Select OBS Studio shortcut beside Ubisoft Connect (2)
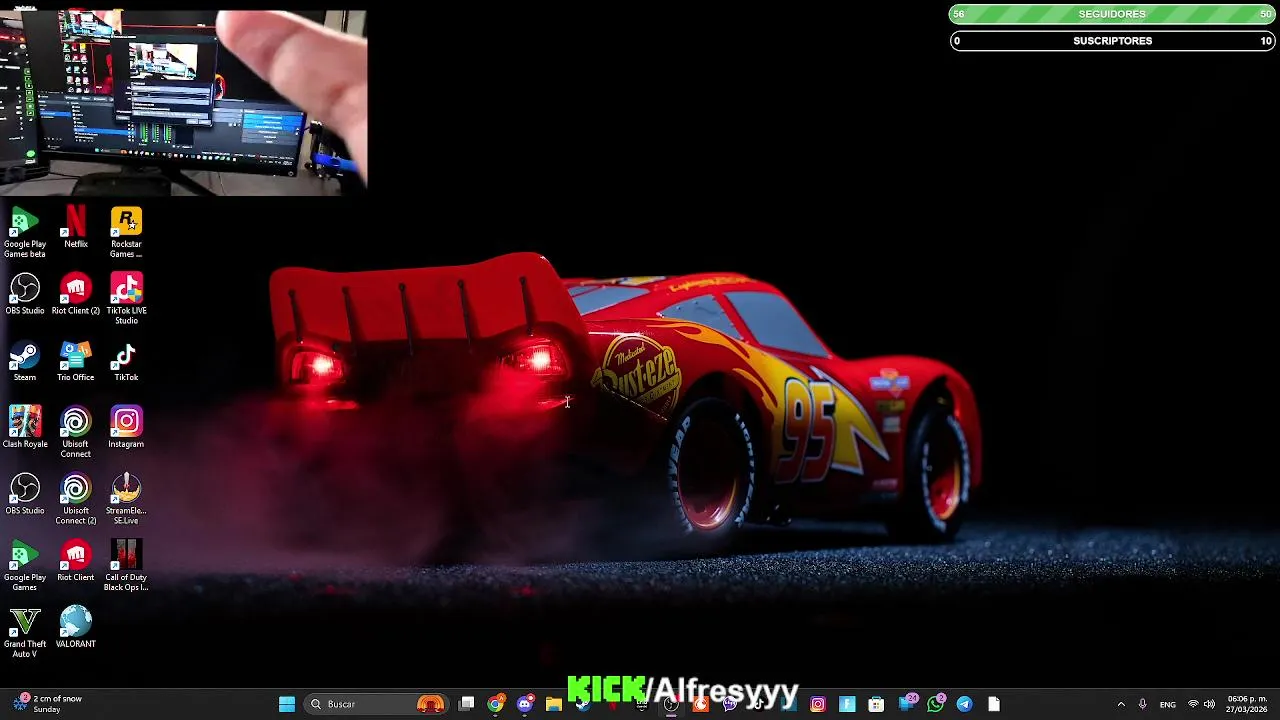Image resolution: width=1280 pixels, height=720 pixels. click(25, 494)
